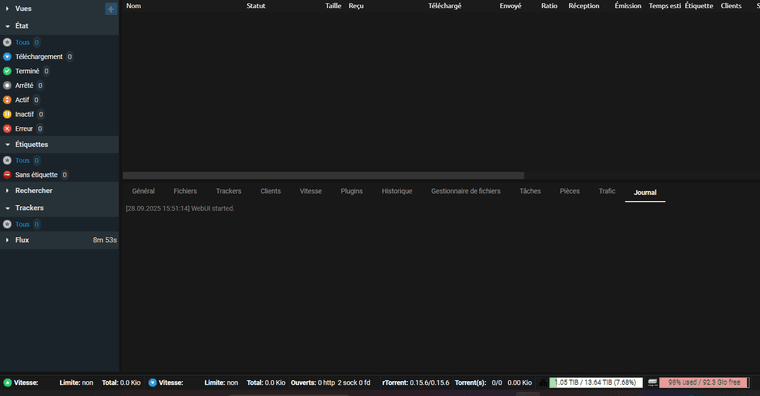Open the Gestionnaire de fichiers tab
This screenshot has height=396, width=760.
tap(466, 191)
